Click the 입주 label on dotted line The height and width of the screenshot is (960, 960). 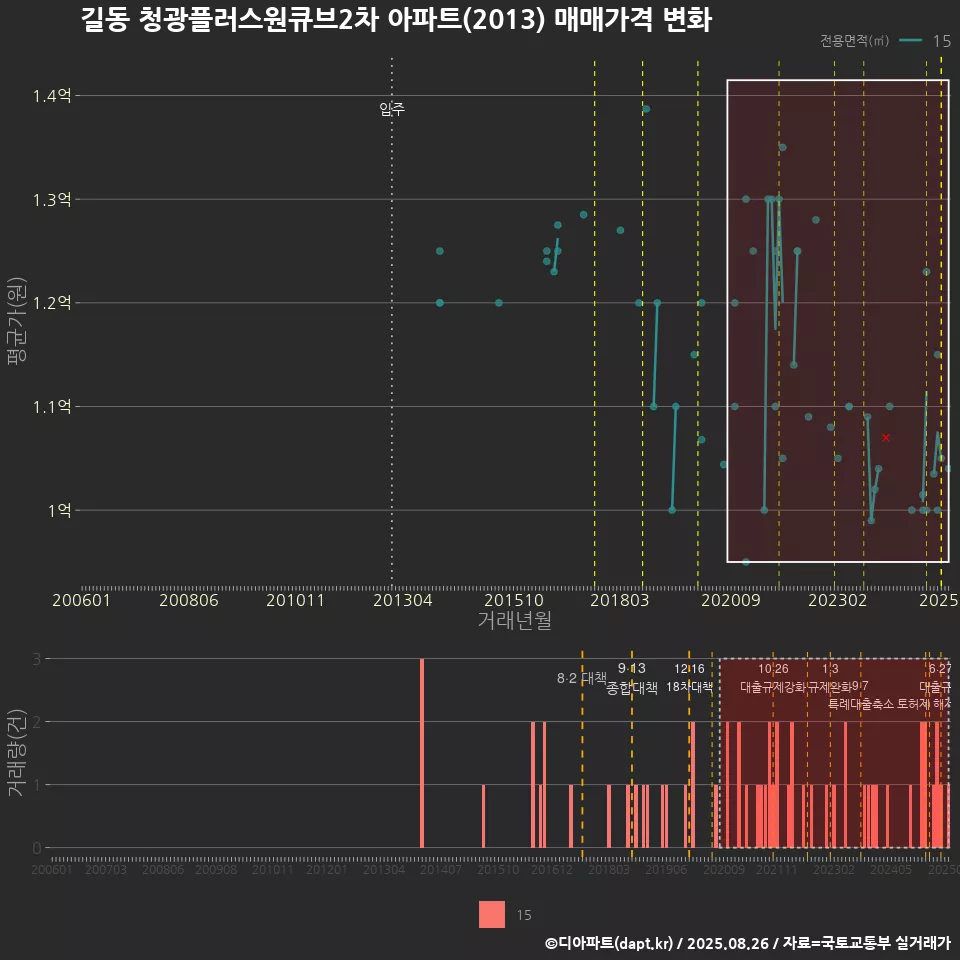[x=392, y=109]
